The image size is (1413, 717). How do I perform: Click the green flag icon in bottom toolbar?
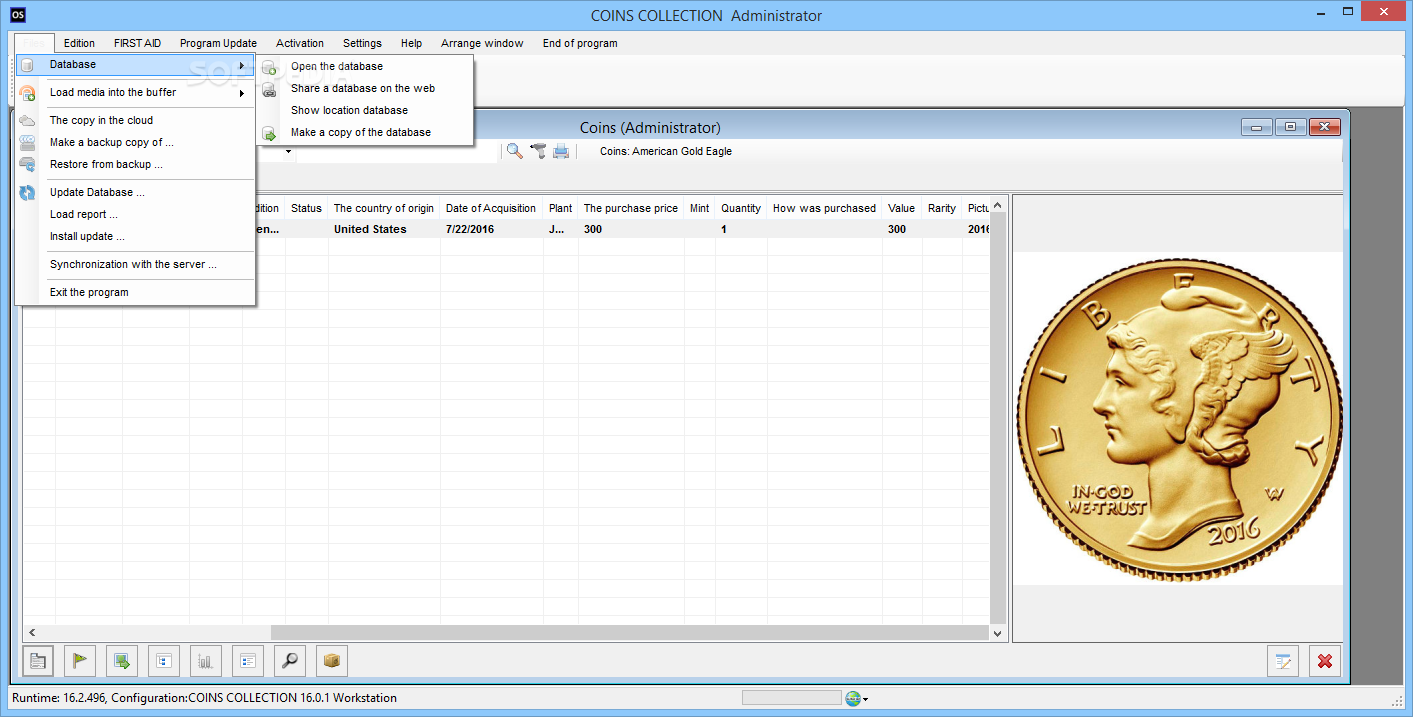click(80, 661)
